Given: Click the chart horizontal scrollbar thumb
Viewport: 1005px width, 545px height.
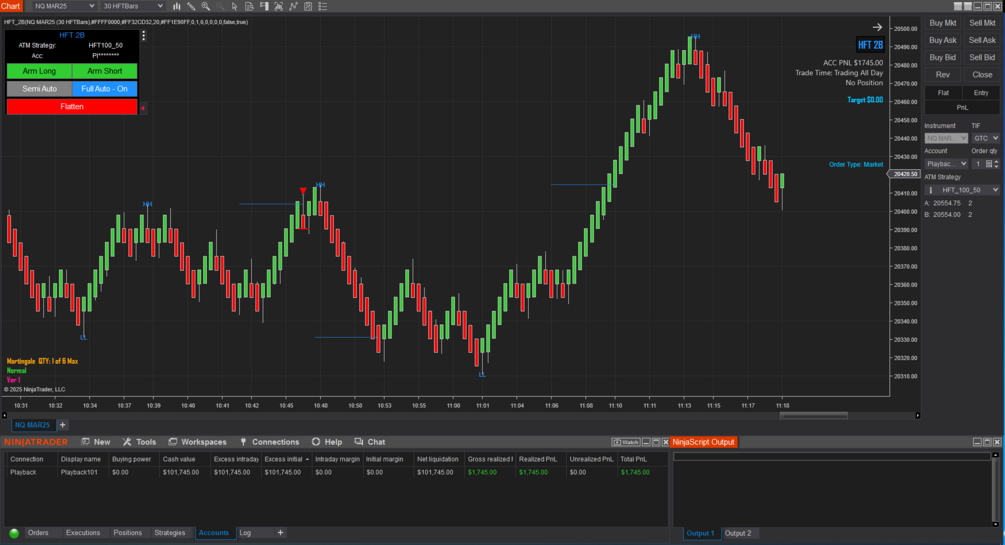Looking at the screenshot, I should (x=813, y=415).
